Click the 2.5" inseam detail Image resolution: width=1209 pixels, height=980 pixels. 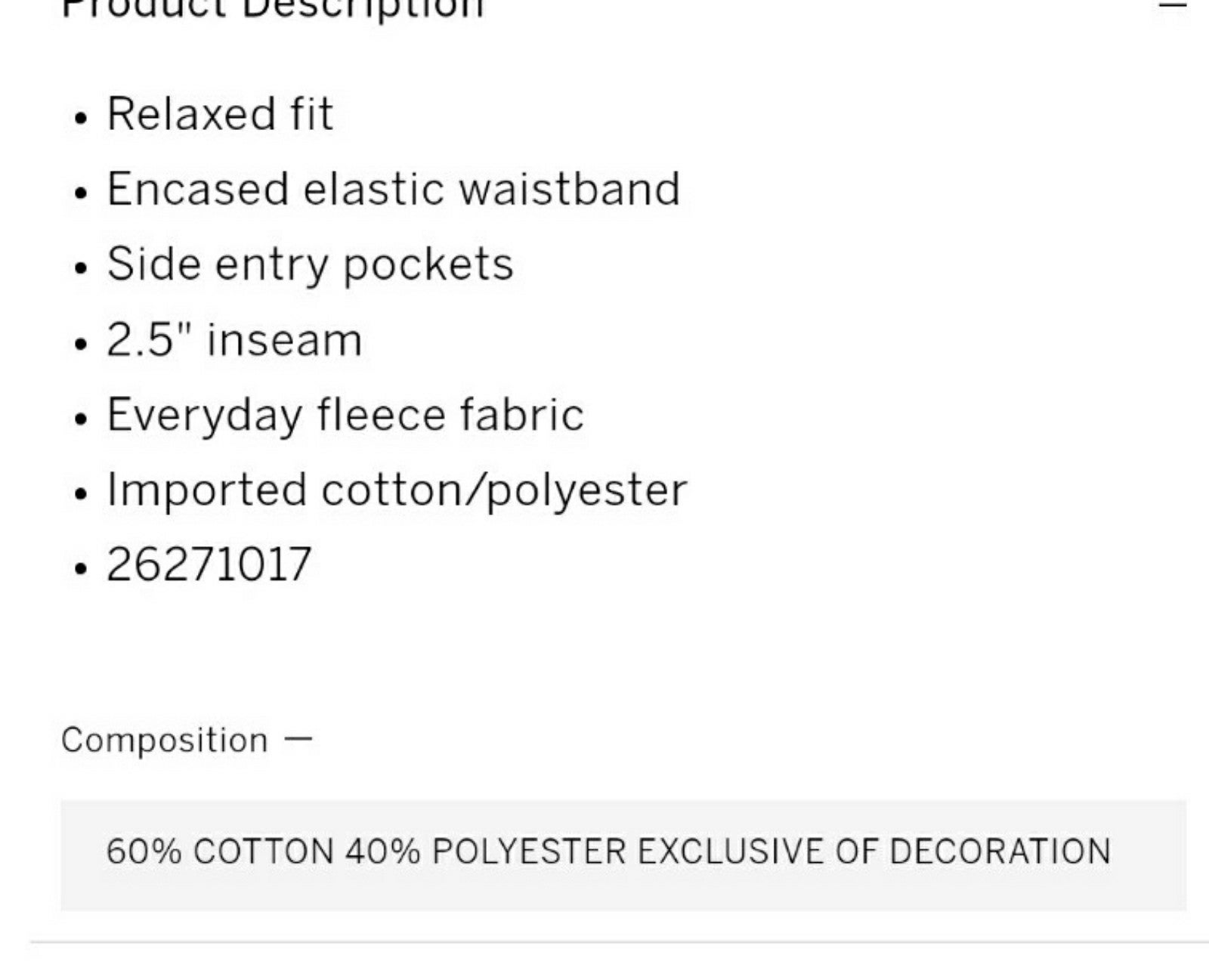point(234,339)
